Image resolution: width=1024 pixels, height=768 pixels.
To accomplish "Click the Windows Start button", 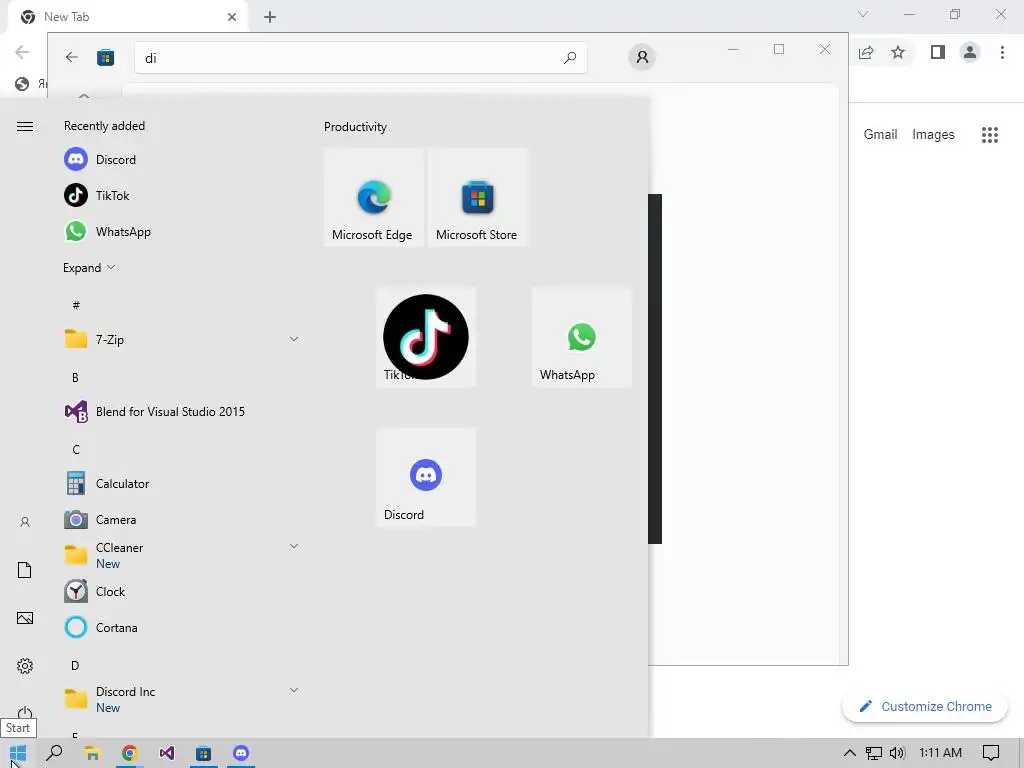I will (18, 754).
